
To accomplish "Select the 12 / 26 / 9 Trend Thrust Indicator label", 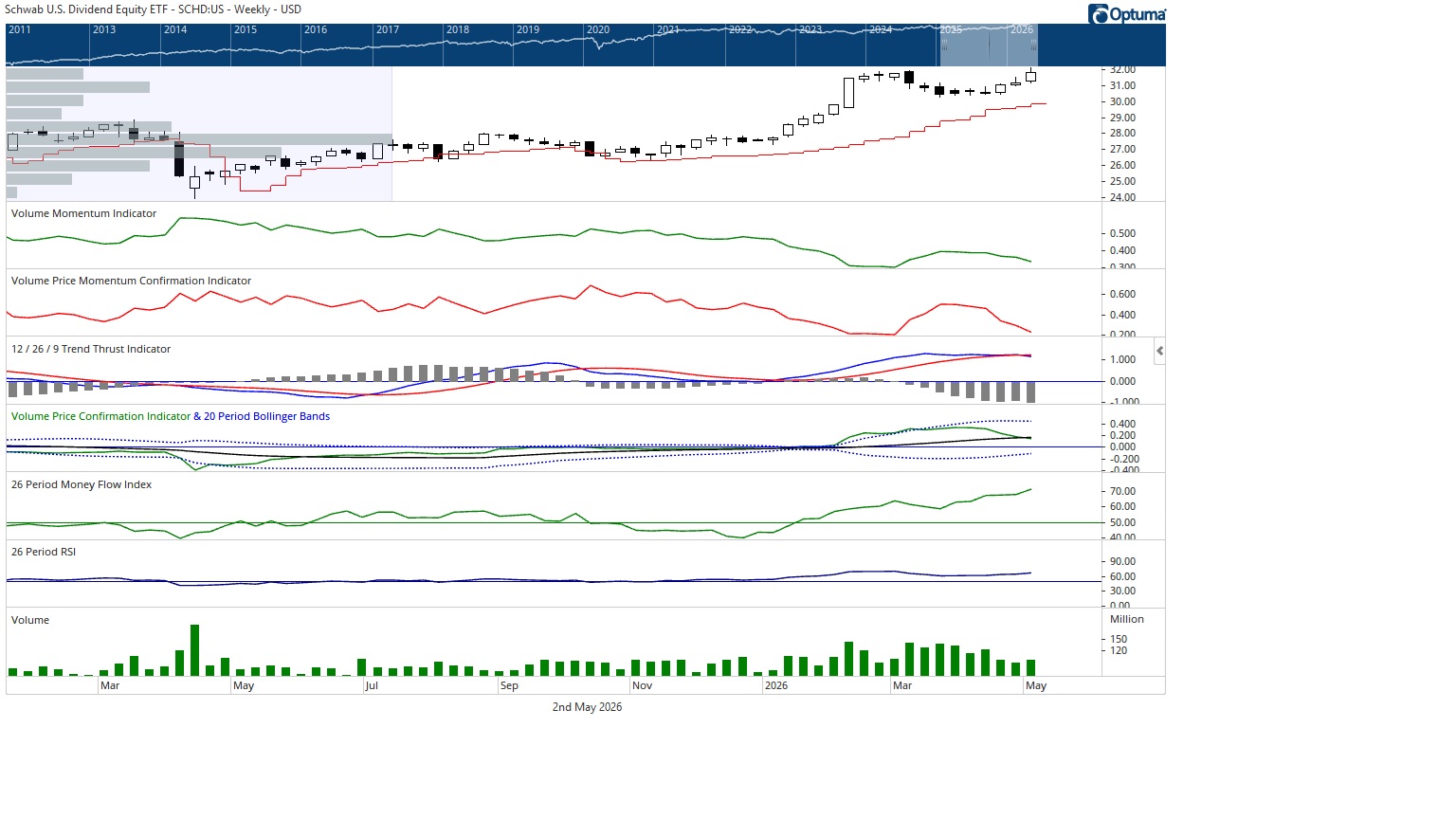I will (x=91, y=349).
